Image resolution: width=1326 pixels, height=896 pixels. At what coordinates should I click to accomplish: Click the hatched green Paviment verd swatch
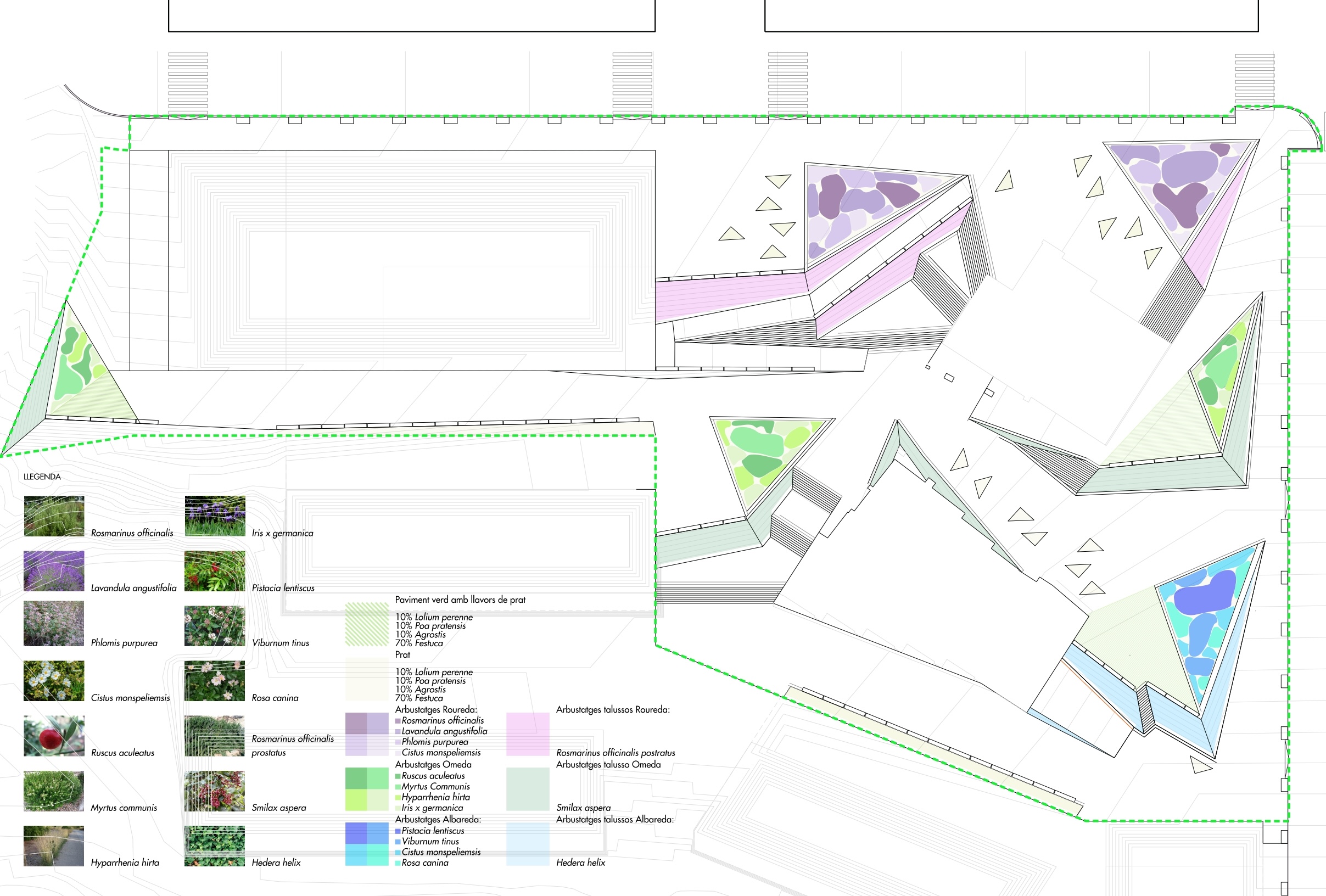(x=366, y=624)
